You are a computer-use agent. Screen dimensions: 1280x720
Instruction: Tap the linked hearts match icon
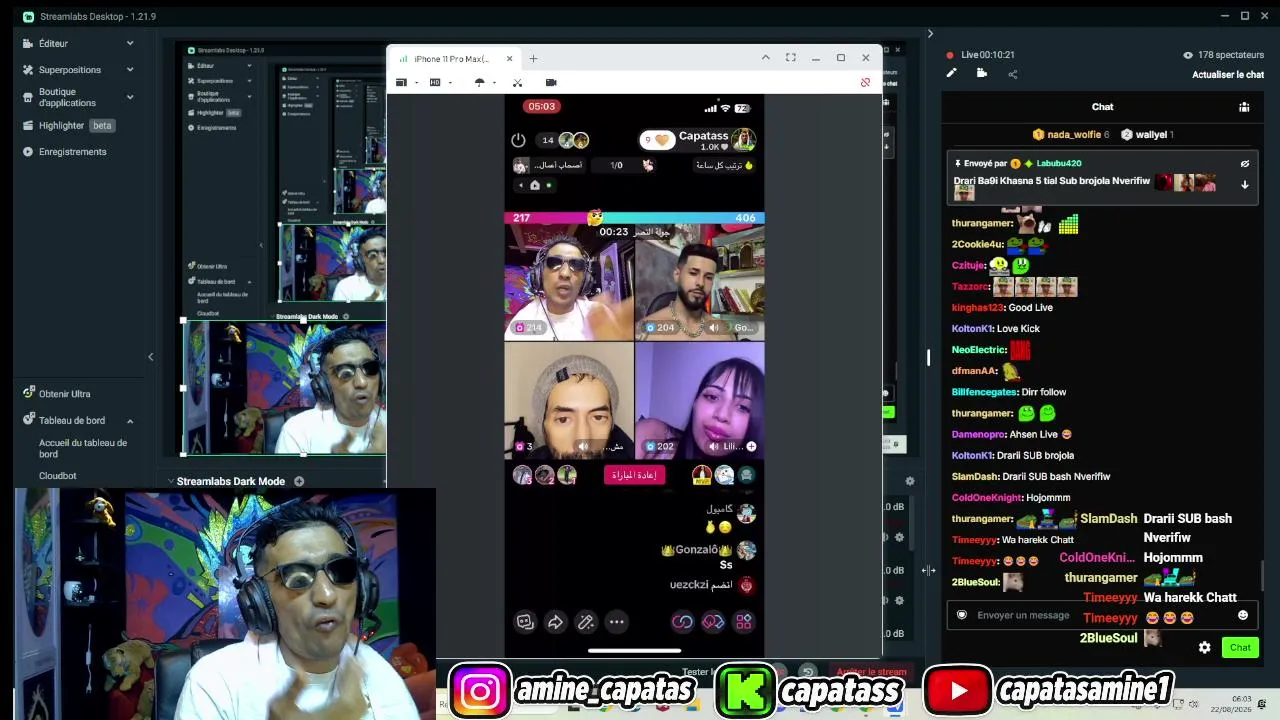click(713, 622)
